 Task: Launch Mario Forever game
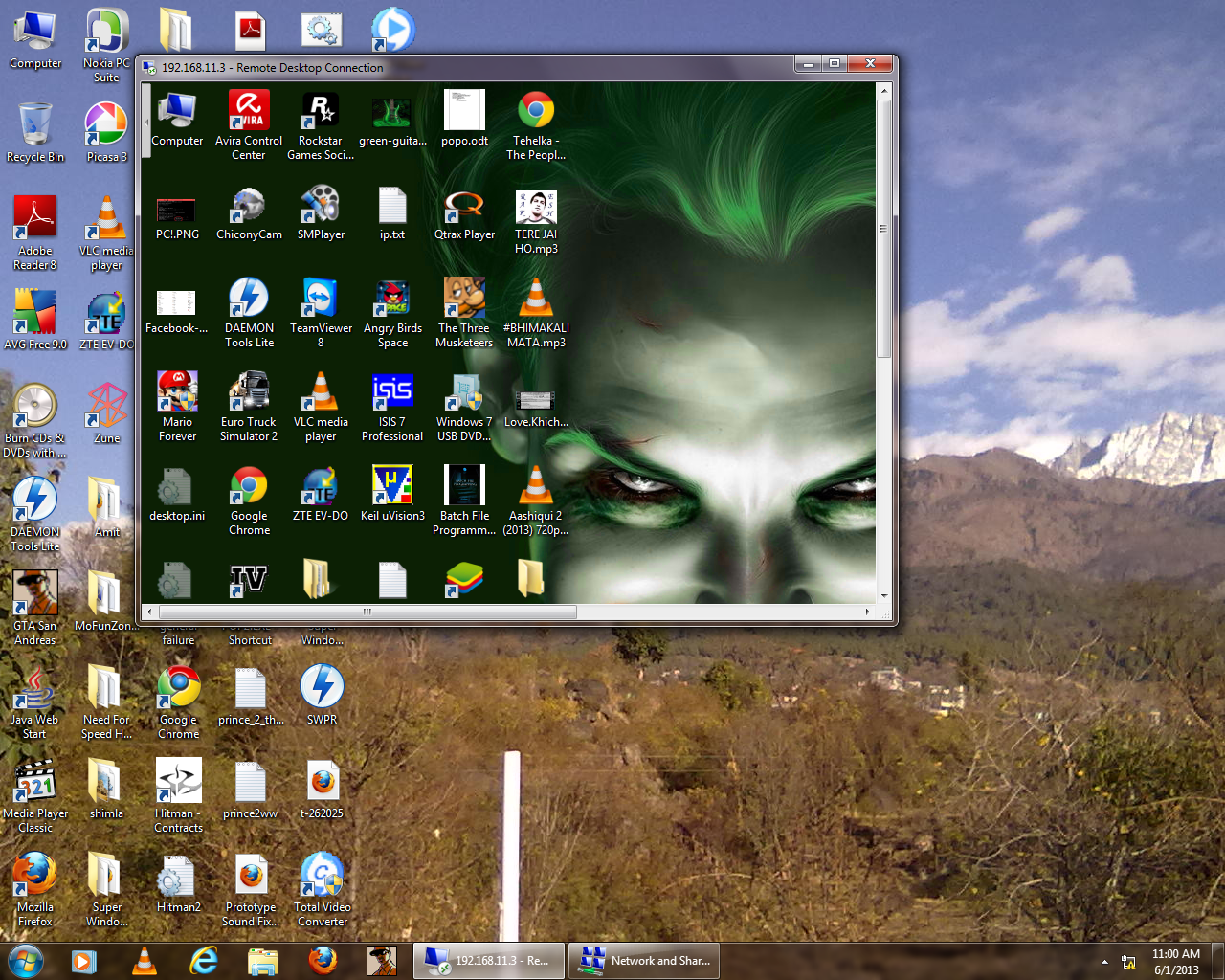[177, 390]
